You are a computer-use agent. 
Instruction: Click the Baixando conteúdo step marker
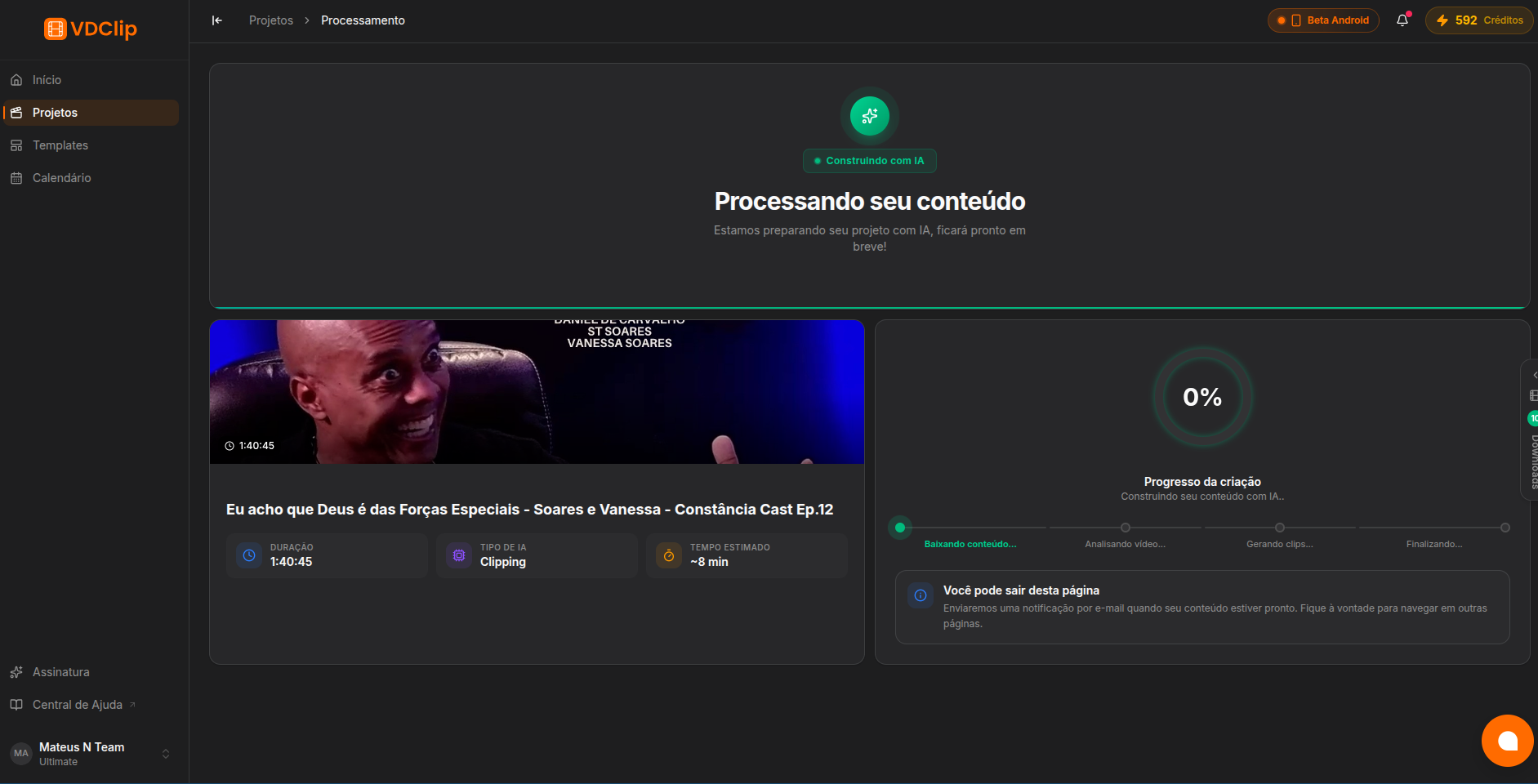[x=900, y=528]
